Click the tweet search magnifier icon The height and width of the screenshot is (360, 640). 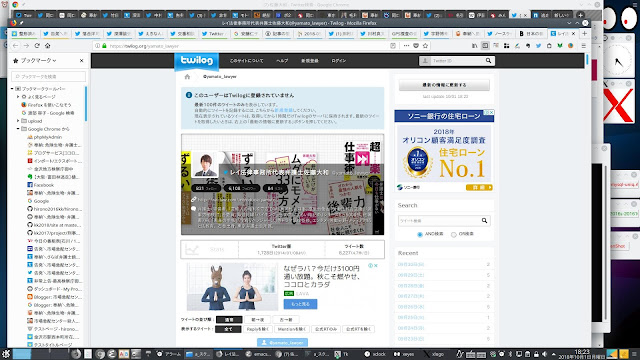[x=484, y=220]
